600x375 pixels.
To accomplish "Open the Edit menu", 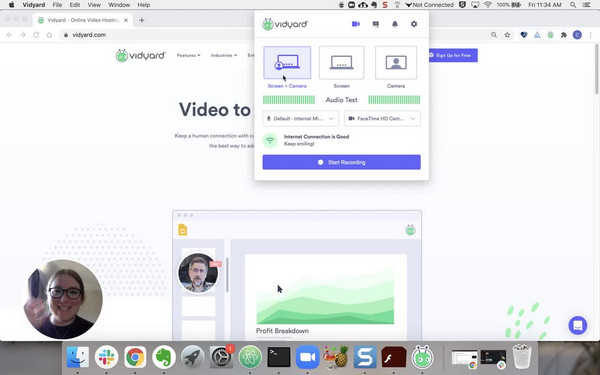I will (x=75, y=5).
